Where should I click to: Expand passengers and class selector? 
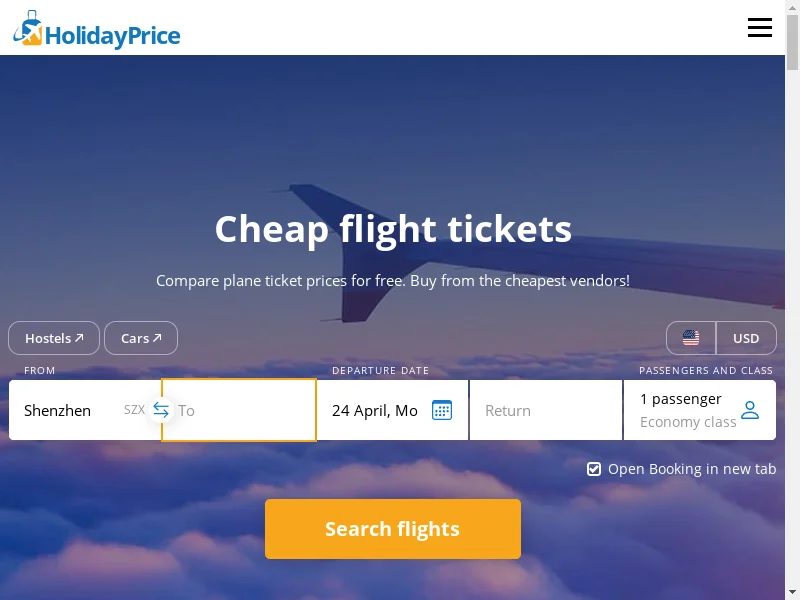tap(688, 410)
